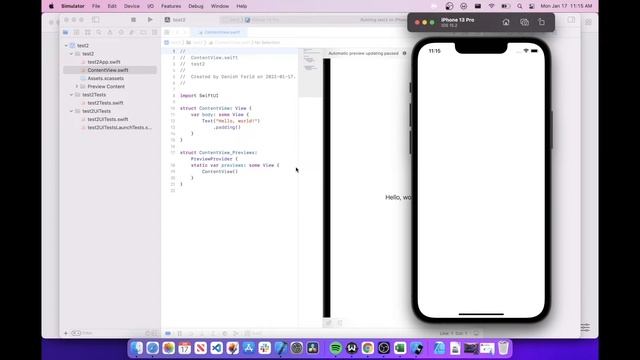This screenshot has width=640, height=360.
Task: Click the code minimap
Action: tap(311, 73)
